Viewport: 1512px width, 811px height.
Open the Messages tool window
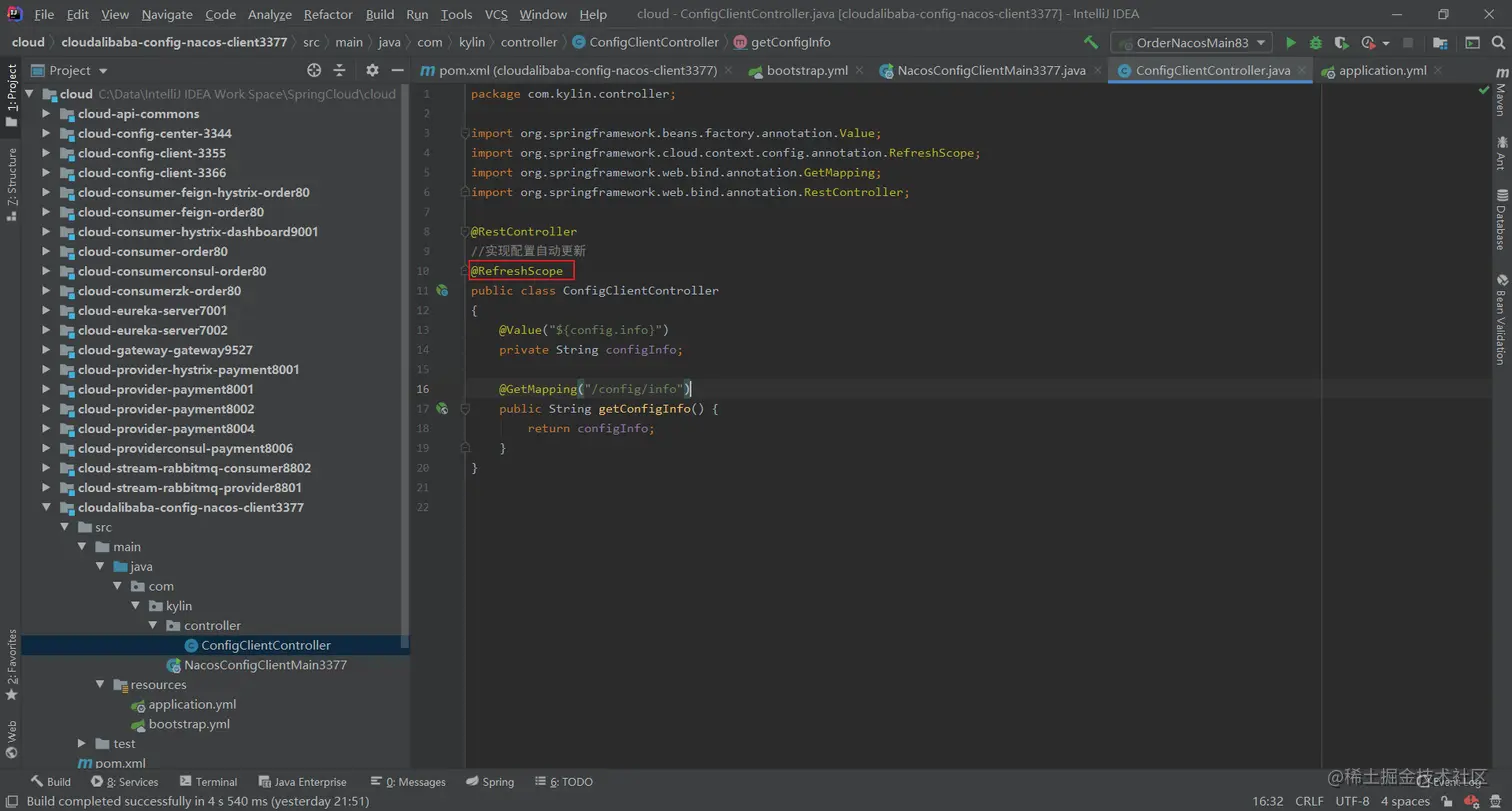coord(408,782)
